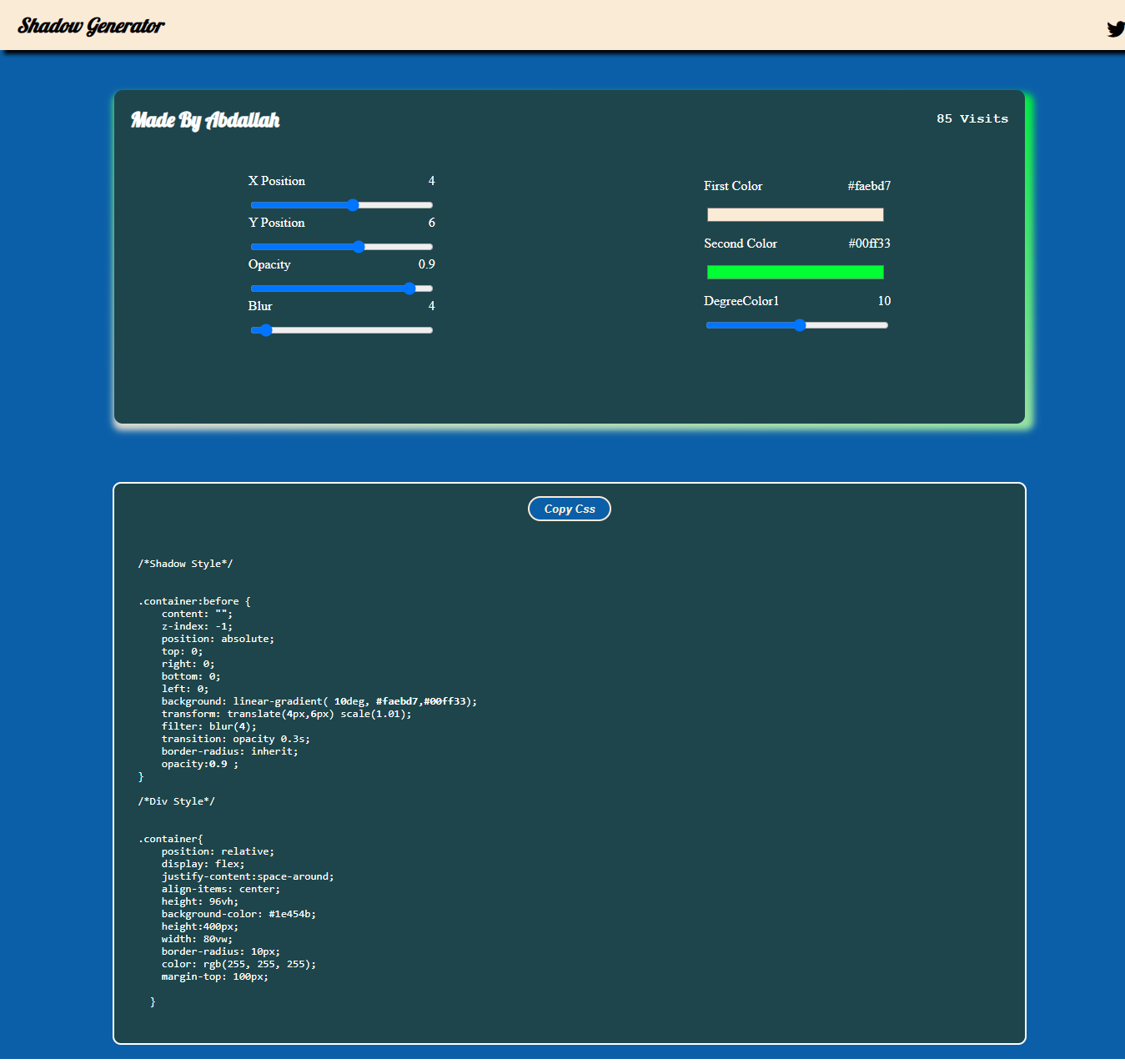Click the justify-content:space-around line
The height and width of the screenshot is (1064, 1125).
pos(248,876)
